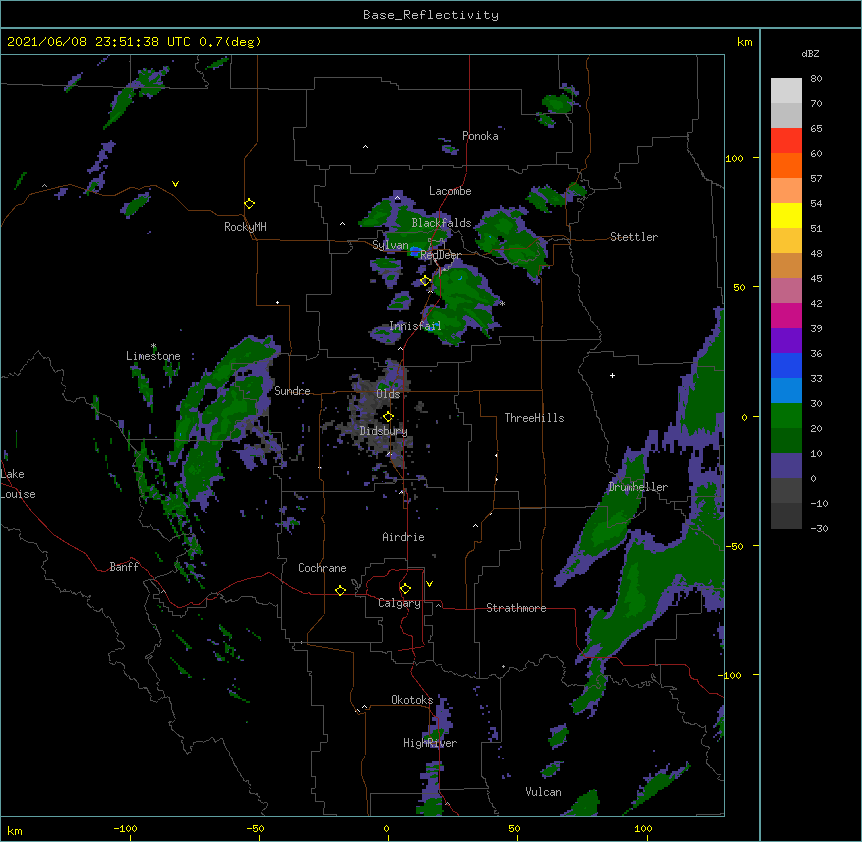Screen dimensions: 862x842
Task: Click the Blackfalds label
Action: (441, 223)
